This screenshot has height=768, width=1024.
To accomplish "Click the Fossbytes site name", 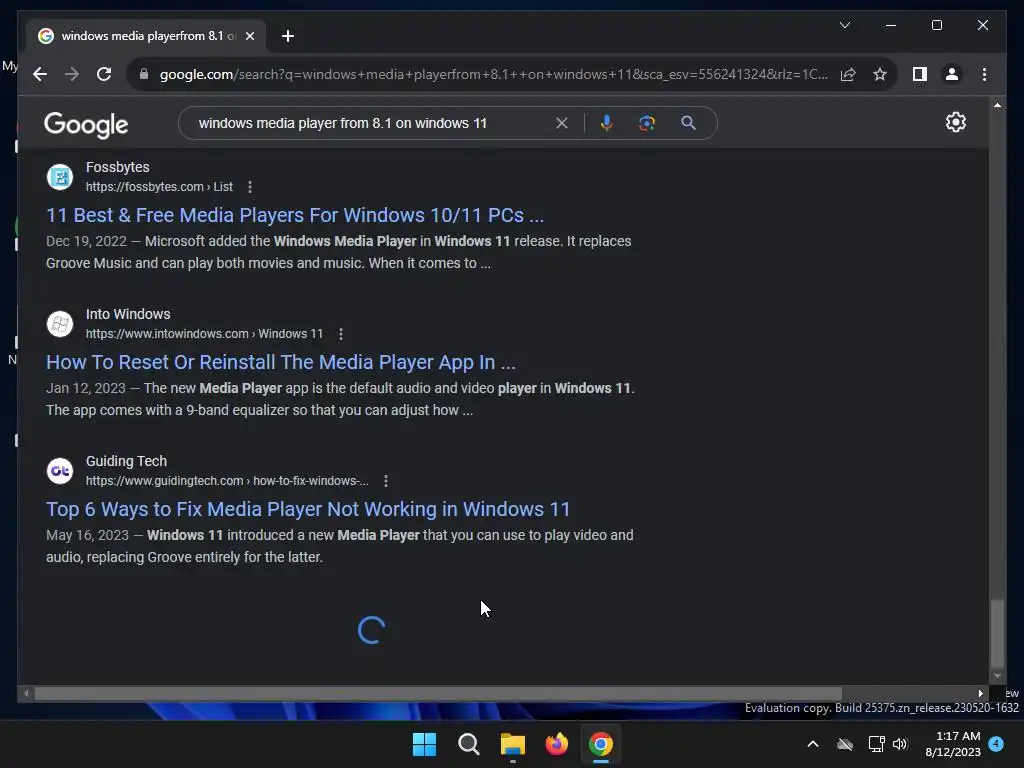I will (118, 167).
